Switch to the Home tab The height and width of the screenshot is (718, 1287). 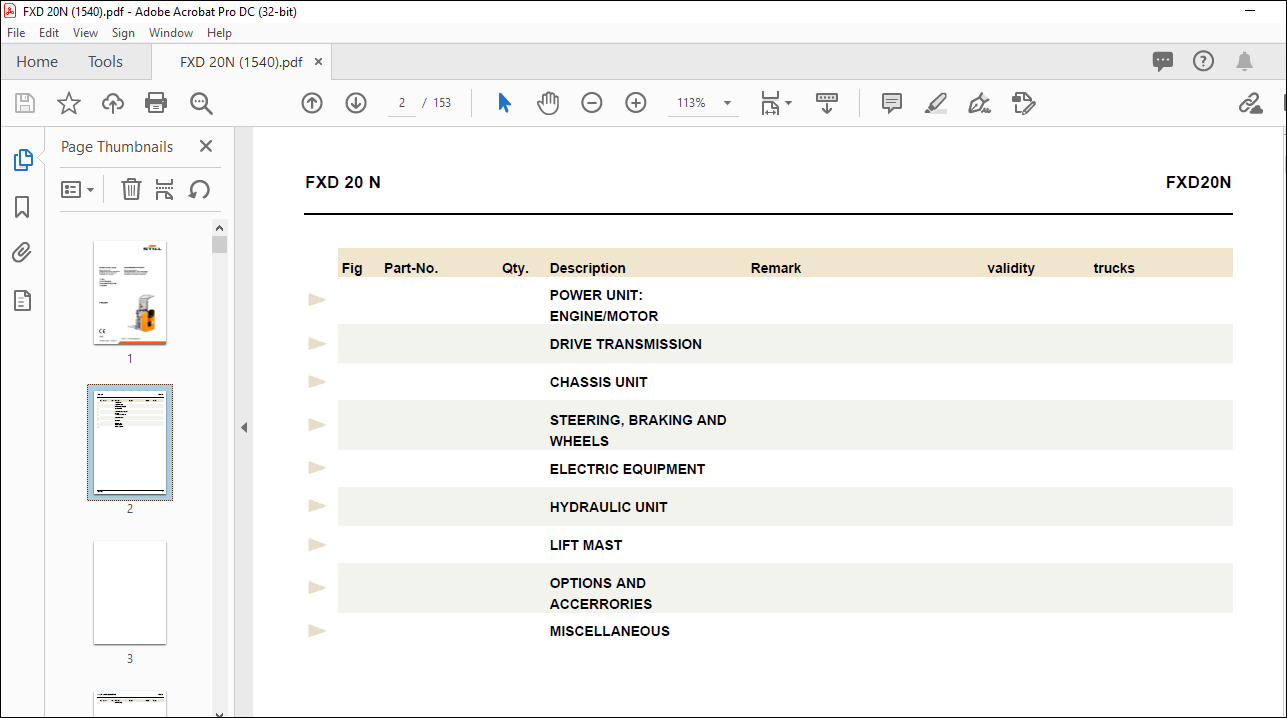[x=37, y=62]
